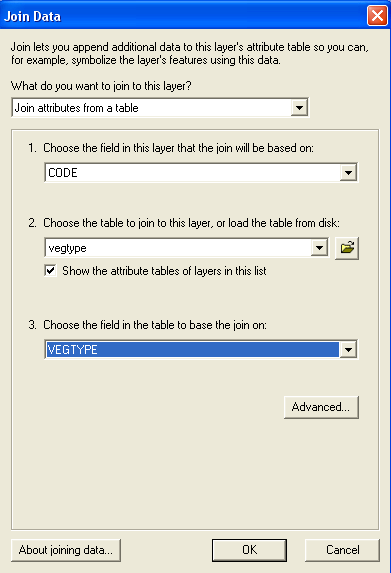Toggle Show the attribute tables of layers checkbox

(50, 271)
